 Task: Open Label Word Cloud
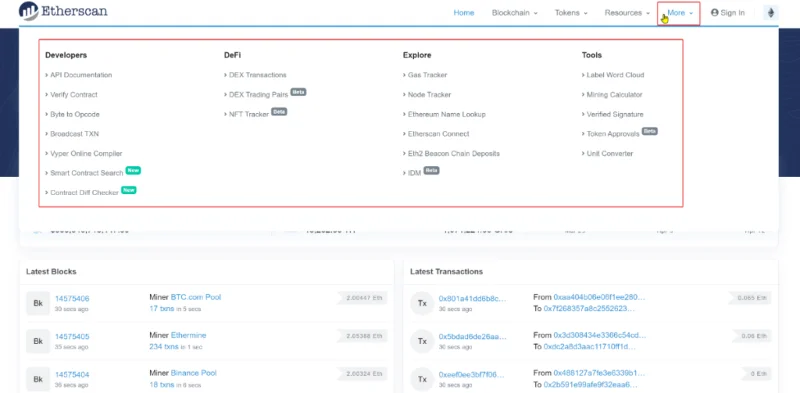[615, 75]
